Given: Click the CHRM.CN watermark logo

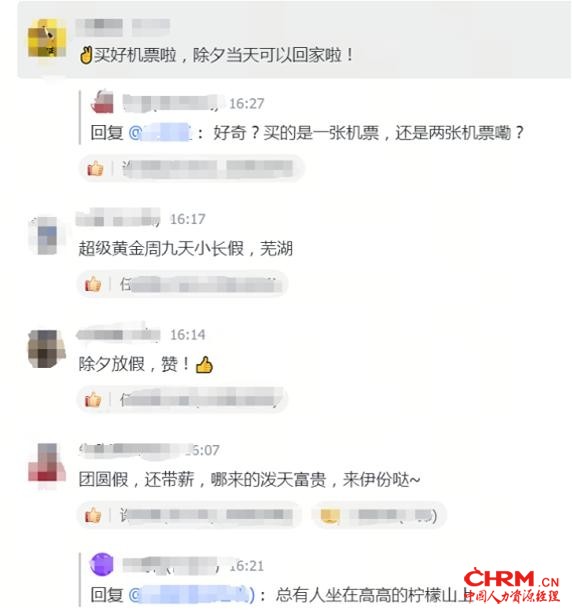Looking at the screenshot, I should click(x=512, y=585).
